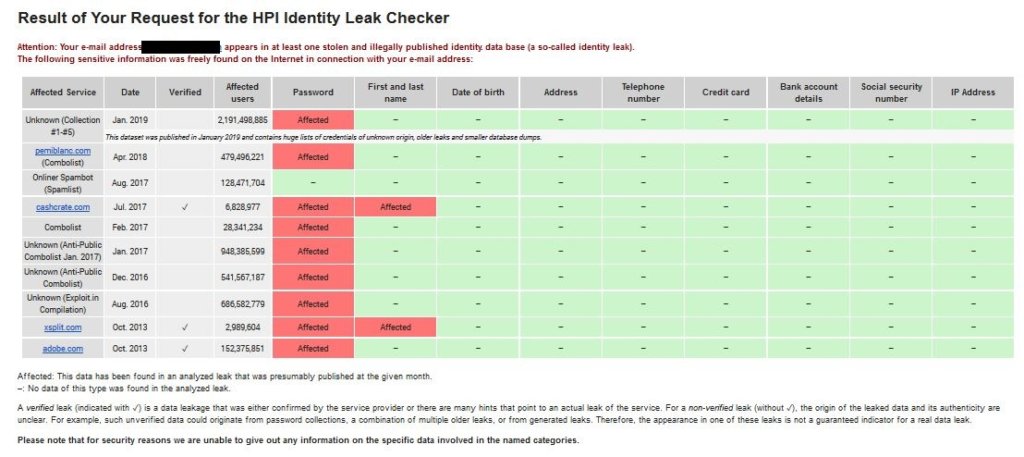The width and height of the screenshot is (1024, 457).
Task: Click red Affected password cell for adobe.com
Action: coord(313,348)
